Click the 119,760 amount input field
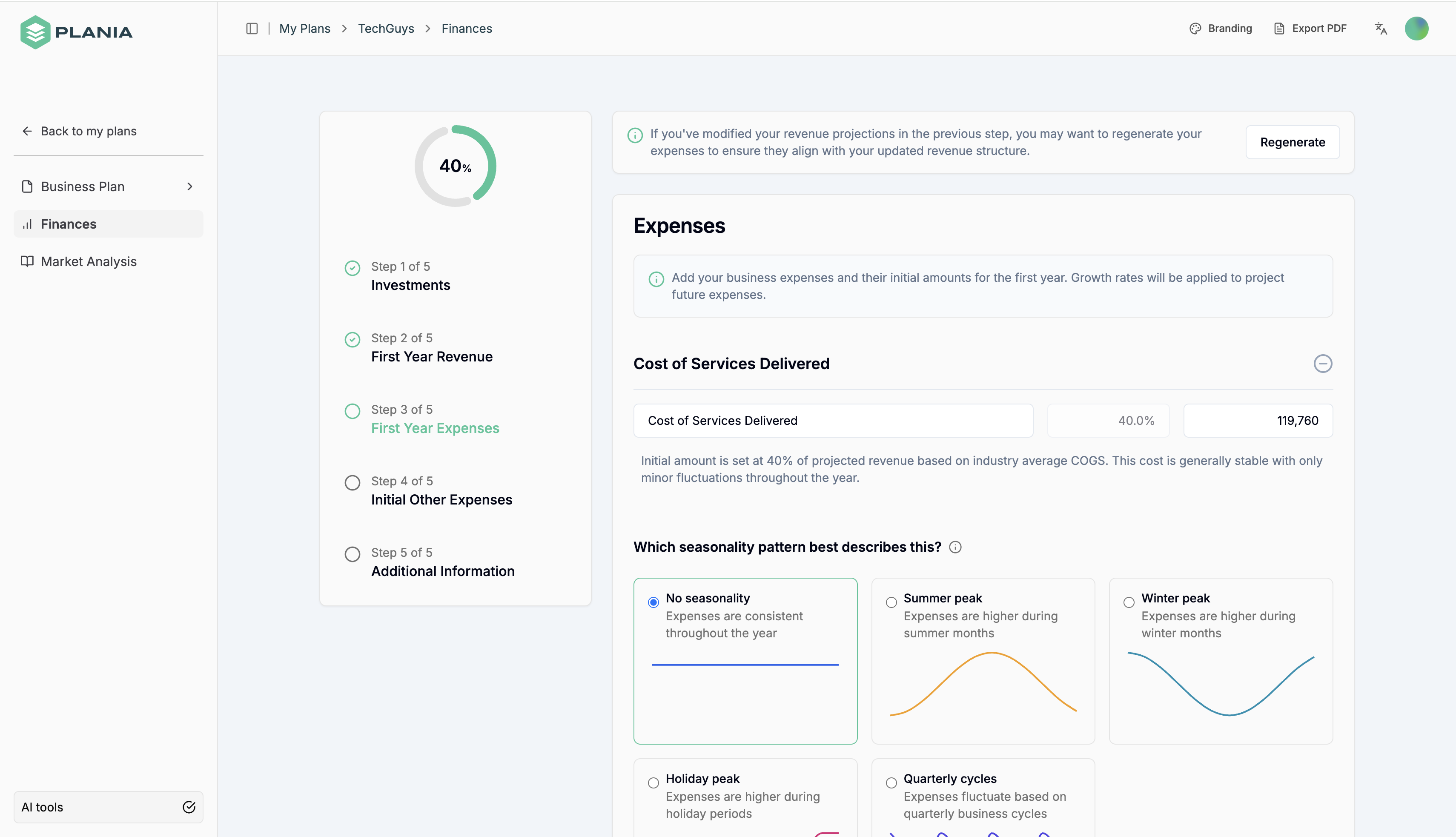The width and height of the screenshot is (1456, 837). (x=1258, y=420)
